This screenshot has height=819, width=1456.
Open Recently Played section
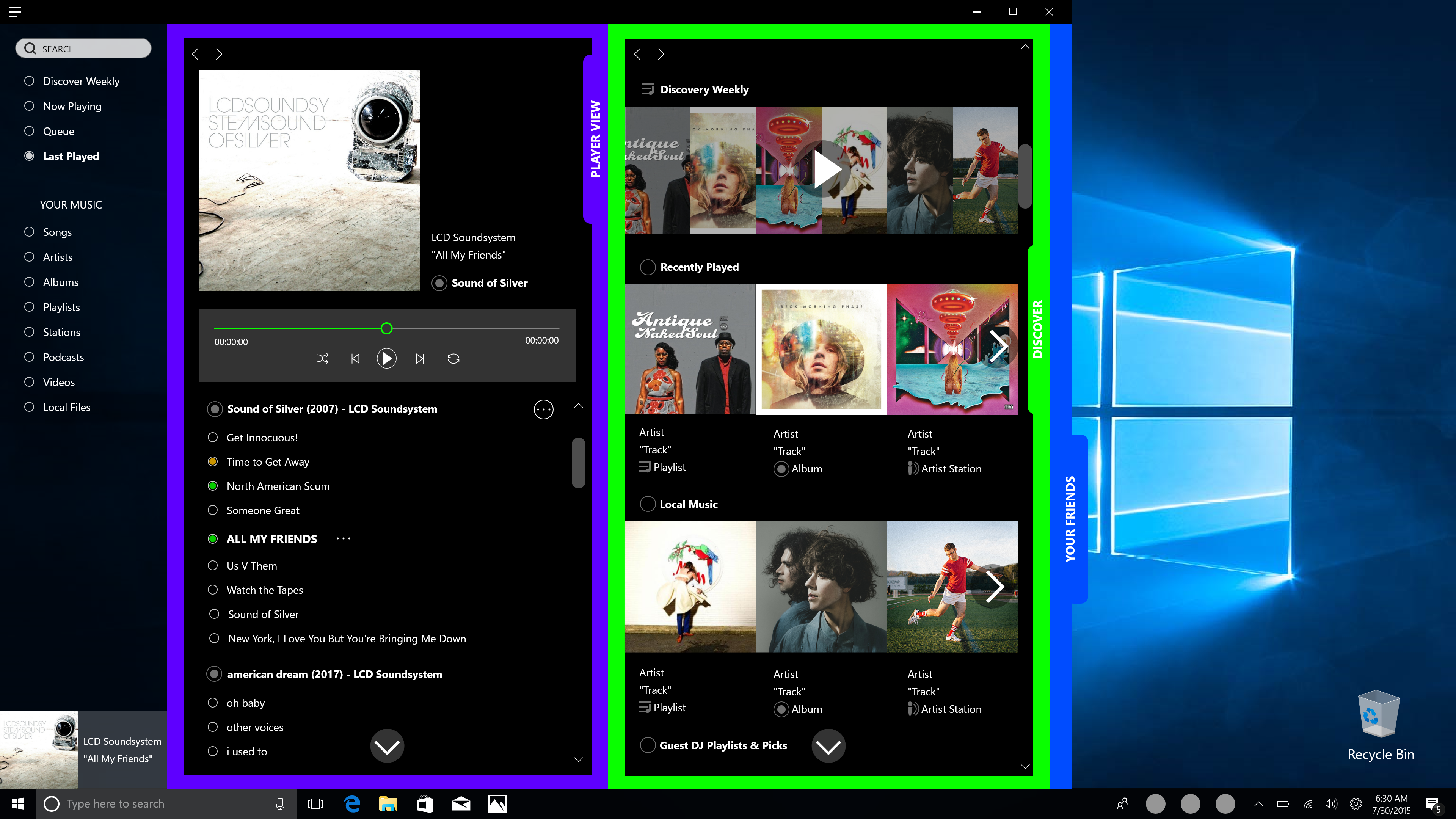pyautogui.click(x=690, y=267)
